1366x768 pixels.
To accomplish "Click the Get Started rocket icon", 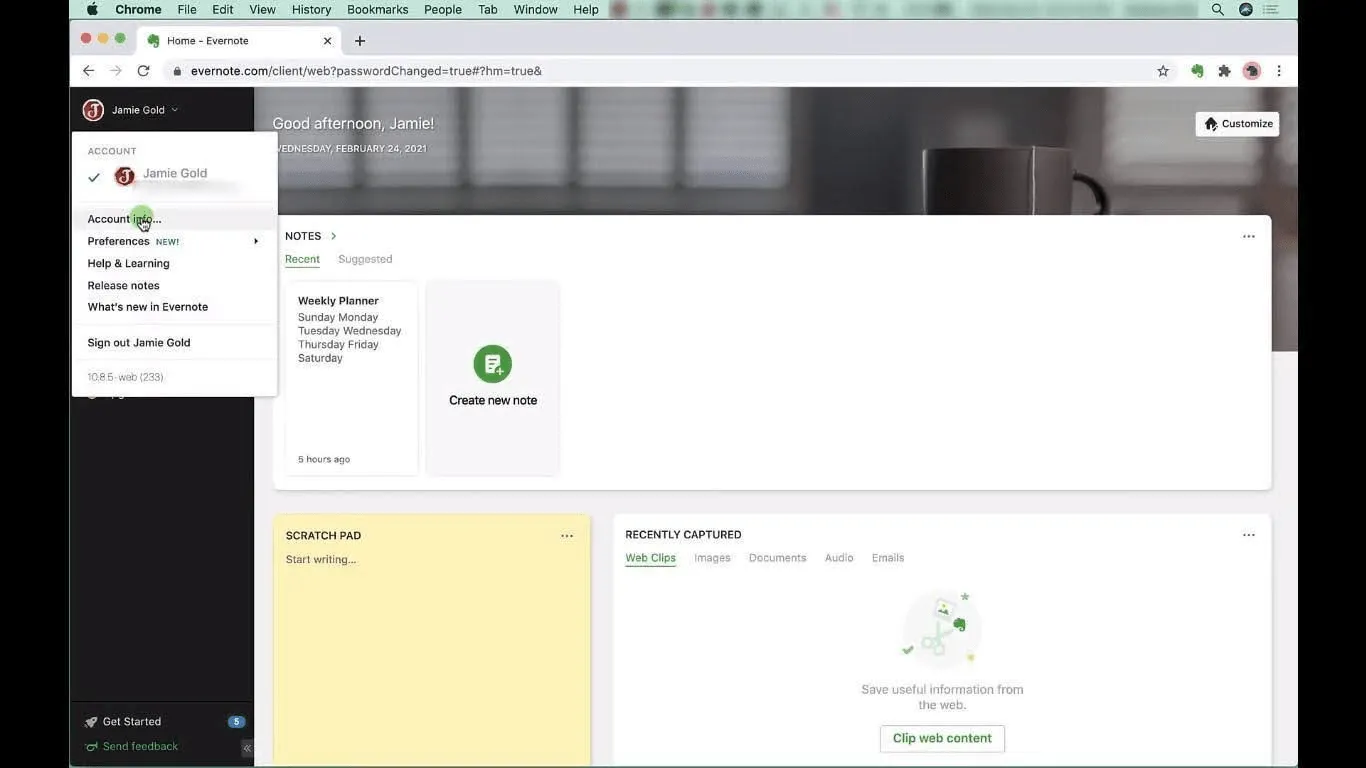I will pos(91,722).
